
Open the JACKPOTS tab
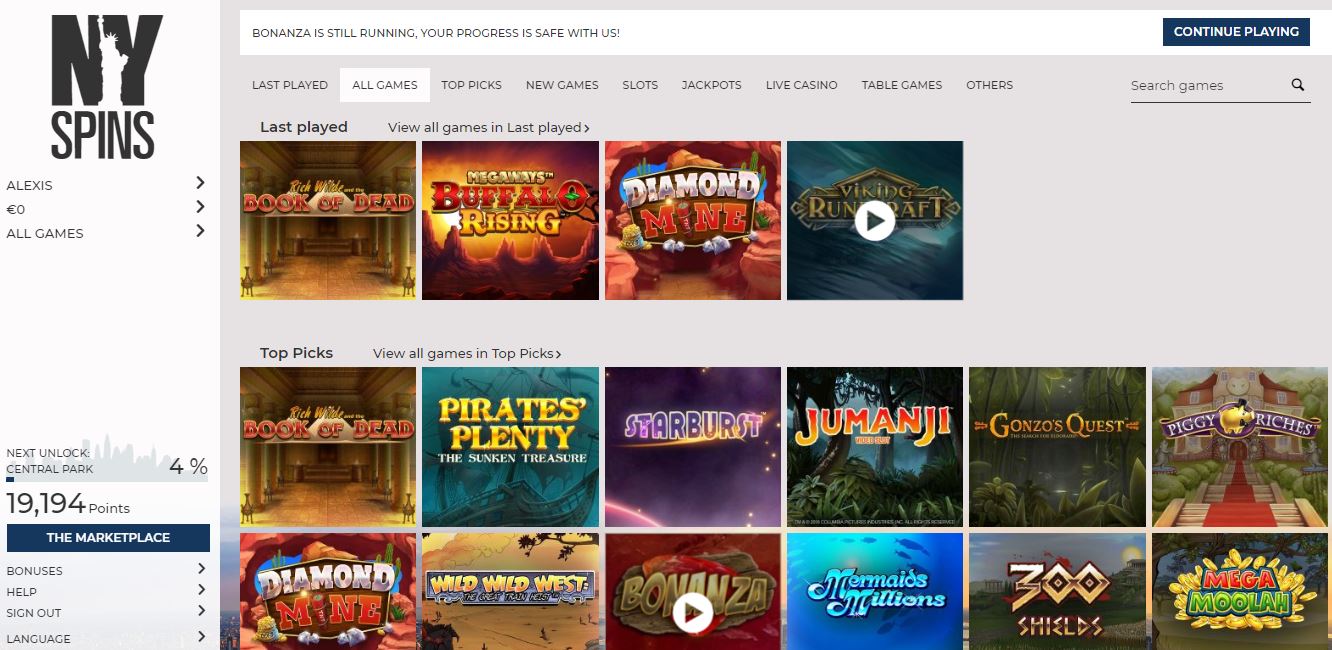coord(712,85)
